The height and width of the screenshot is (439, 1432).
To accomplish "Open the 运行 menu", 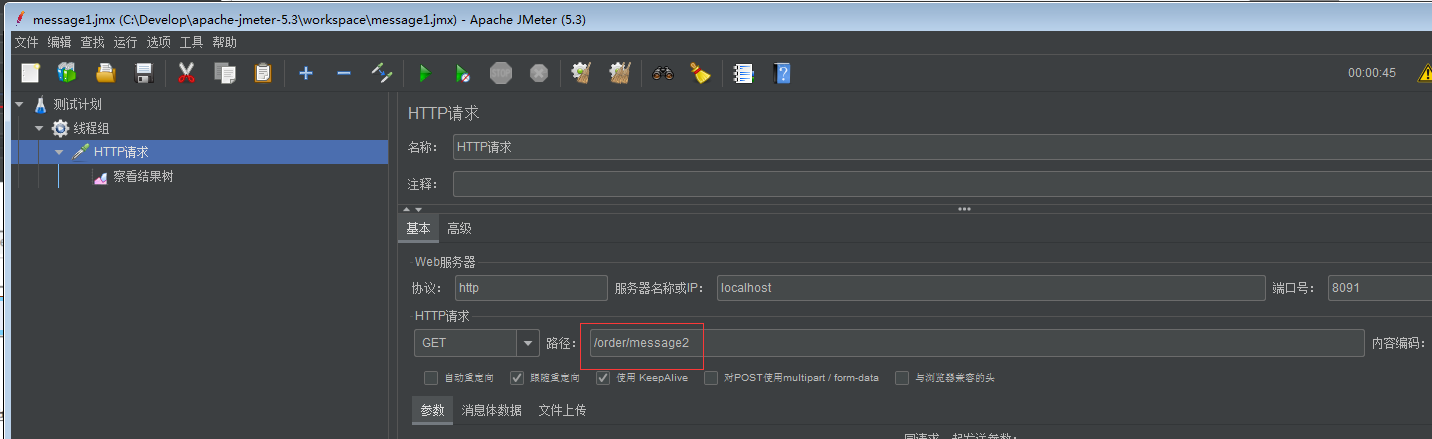I will tap(125, 42).
